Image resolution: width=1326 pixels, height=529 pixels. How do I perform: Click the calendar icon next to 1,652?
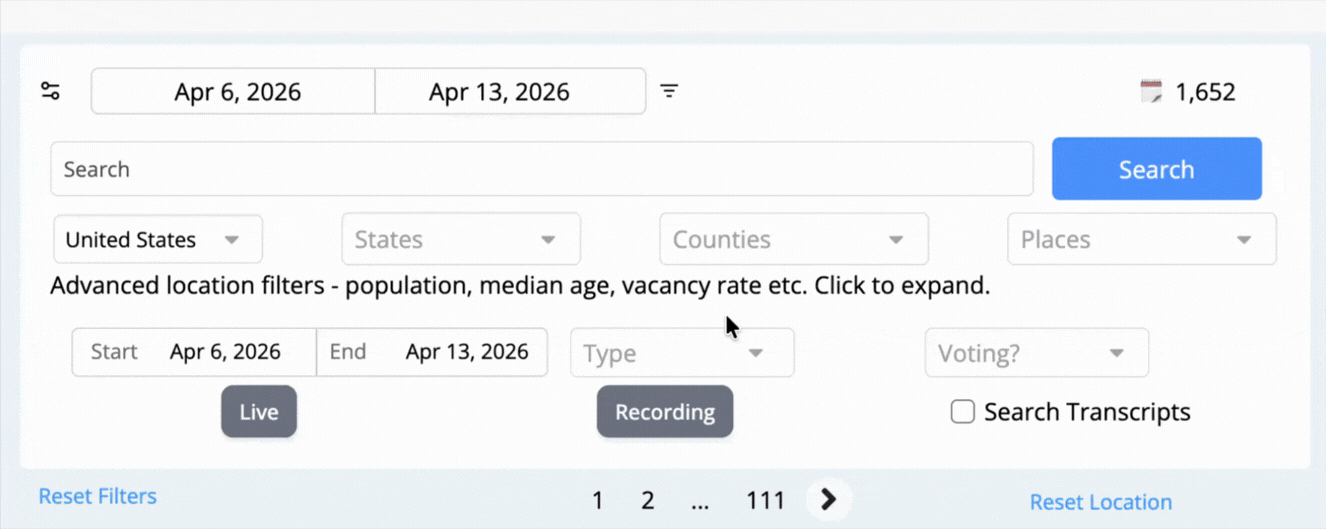point(1152,92)
